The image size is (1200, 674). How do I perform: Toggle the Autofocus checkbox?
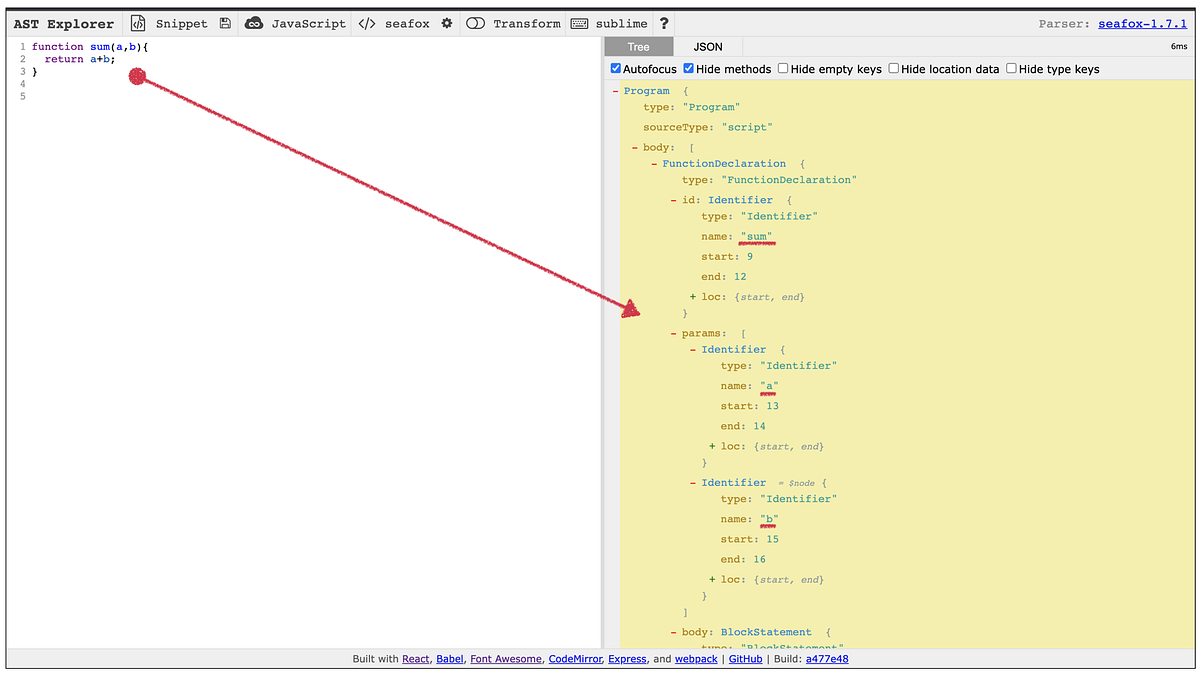pyautogui.click(x=616, y=68)
